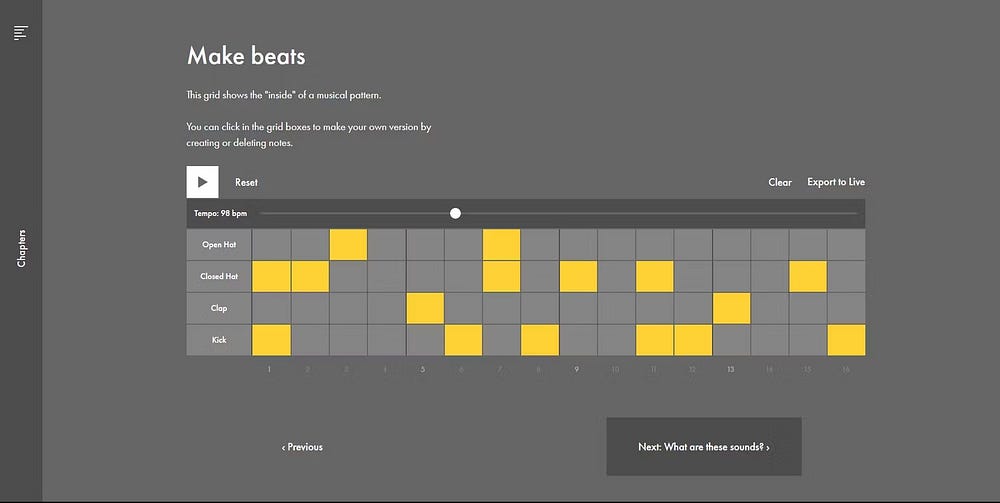The width and height of the screenshot is (1000, 503).
Task: Open the Chapters sidebar panel
Action: (x=22, y=248)
